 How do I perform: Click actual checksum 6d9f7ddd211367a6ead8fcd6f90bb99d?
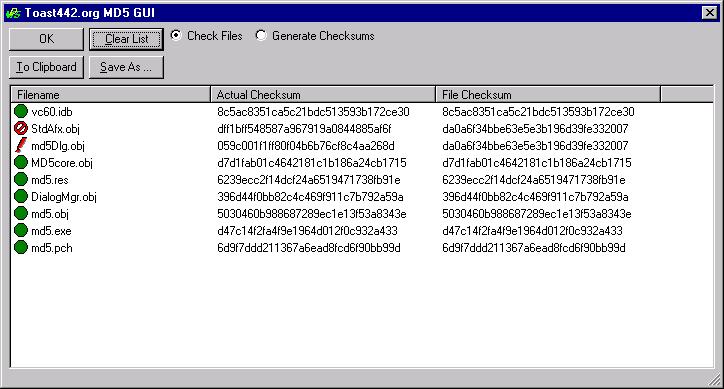(x=308, y=248)
